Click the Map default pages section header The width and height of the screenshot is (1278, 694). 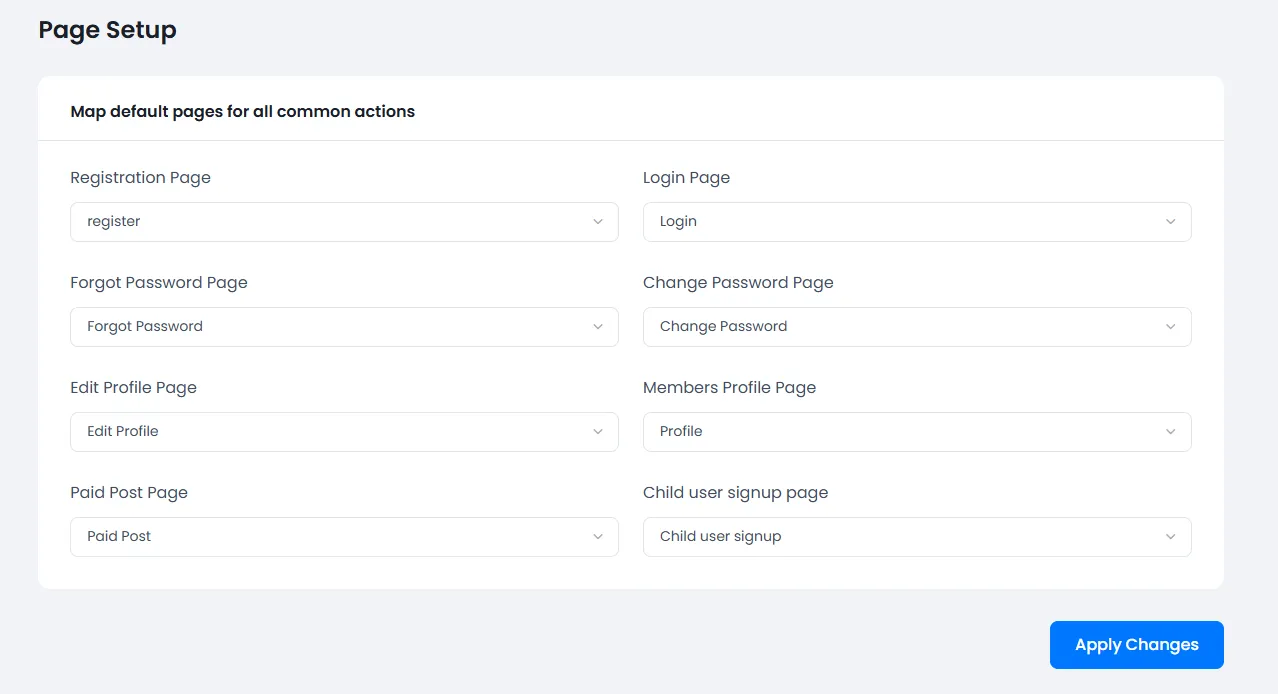(241, 111)
